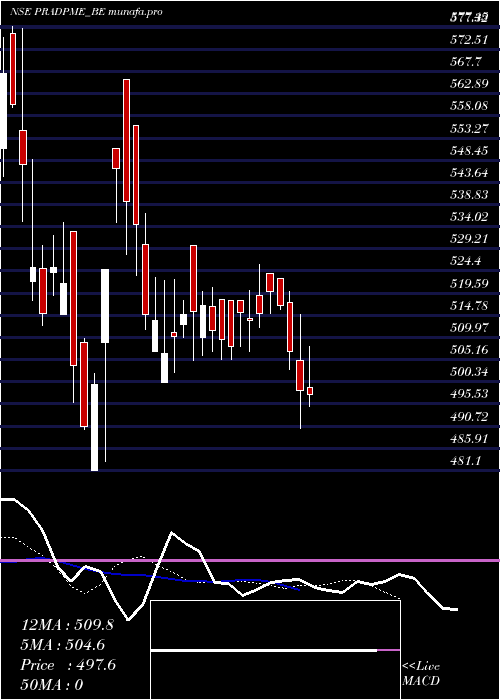
Task: Click the last small red candlestick
Action: pyautogui.click(x=310, y=391)
